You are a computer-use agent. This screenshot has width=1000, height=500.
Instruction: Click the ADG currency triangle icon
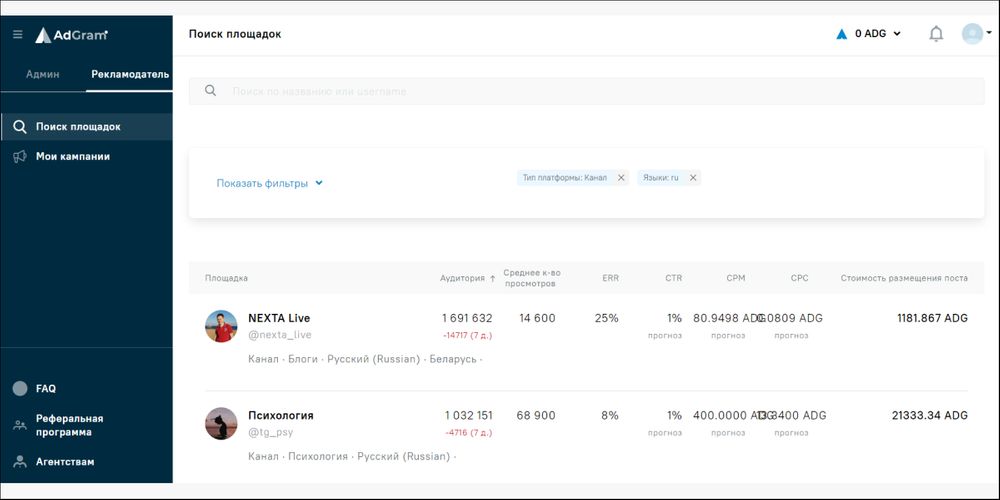coord(841,34)
